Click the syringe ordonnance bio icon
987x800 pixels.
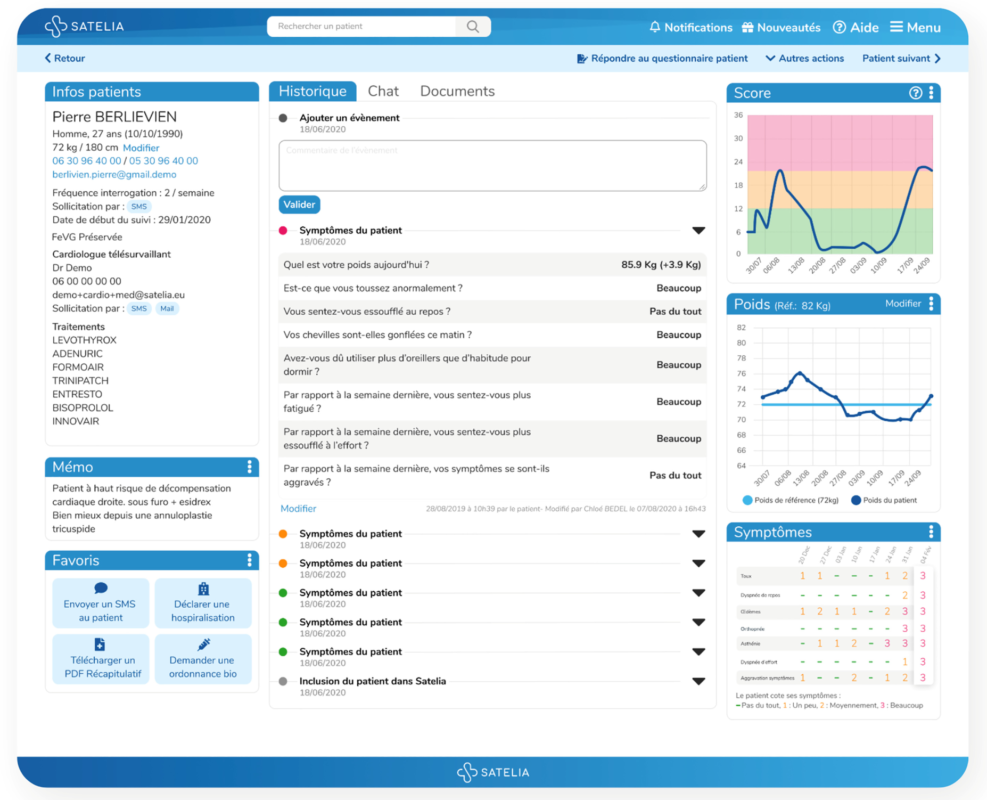click(203, 645)
